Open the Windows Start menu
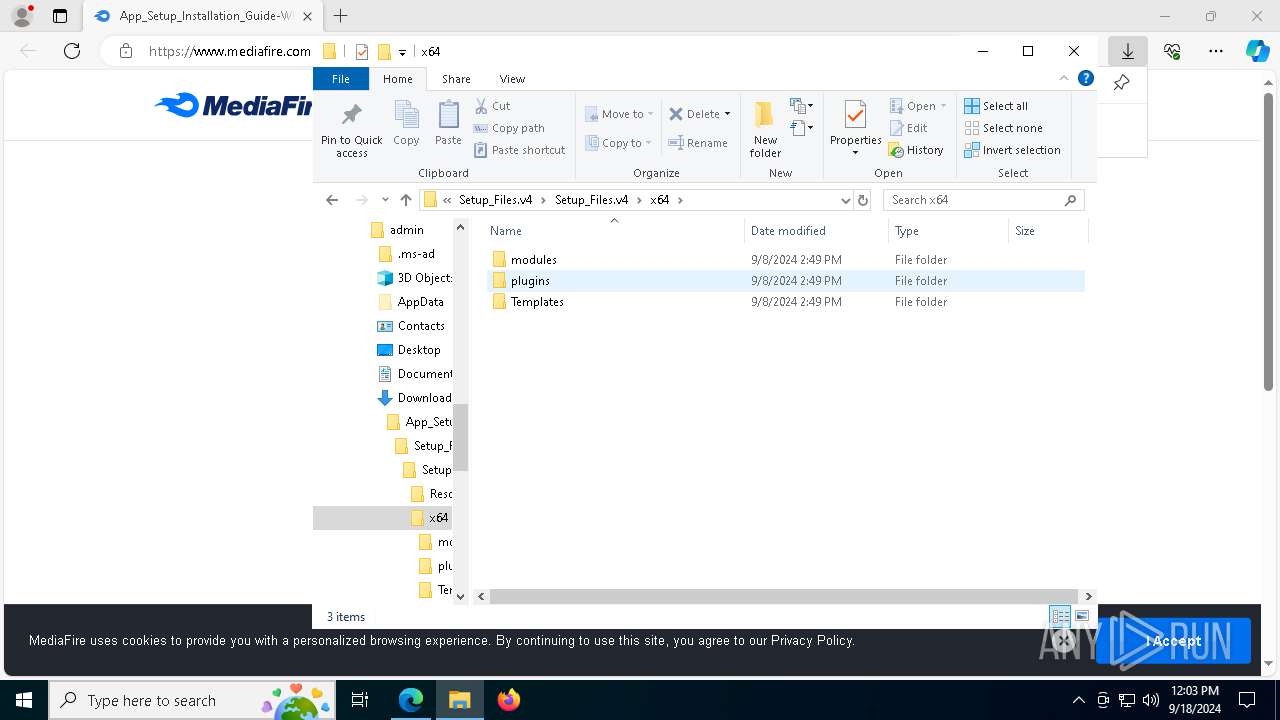 [24, 700]
